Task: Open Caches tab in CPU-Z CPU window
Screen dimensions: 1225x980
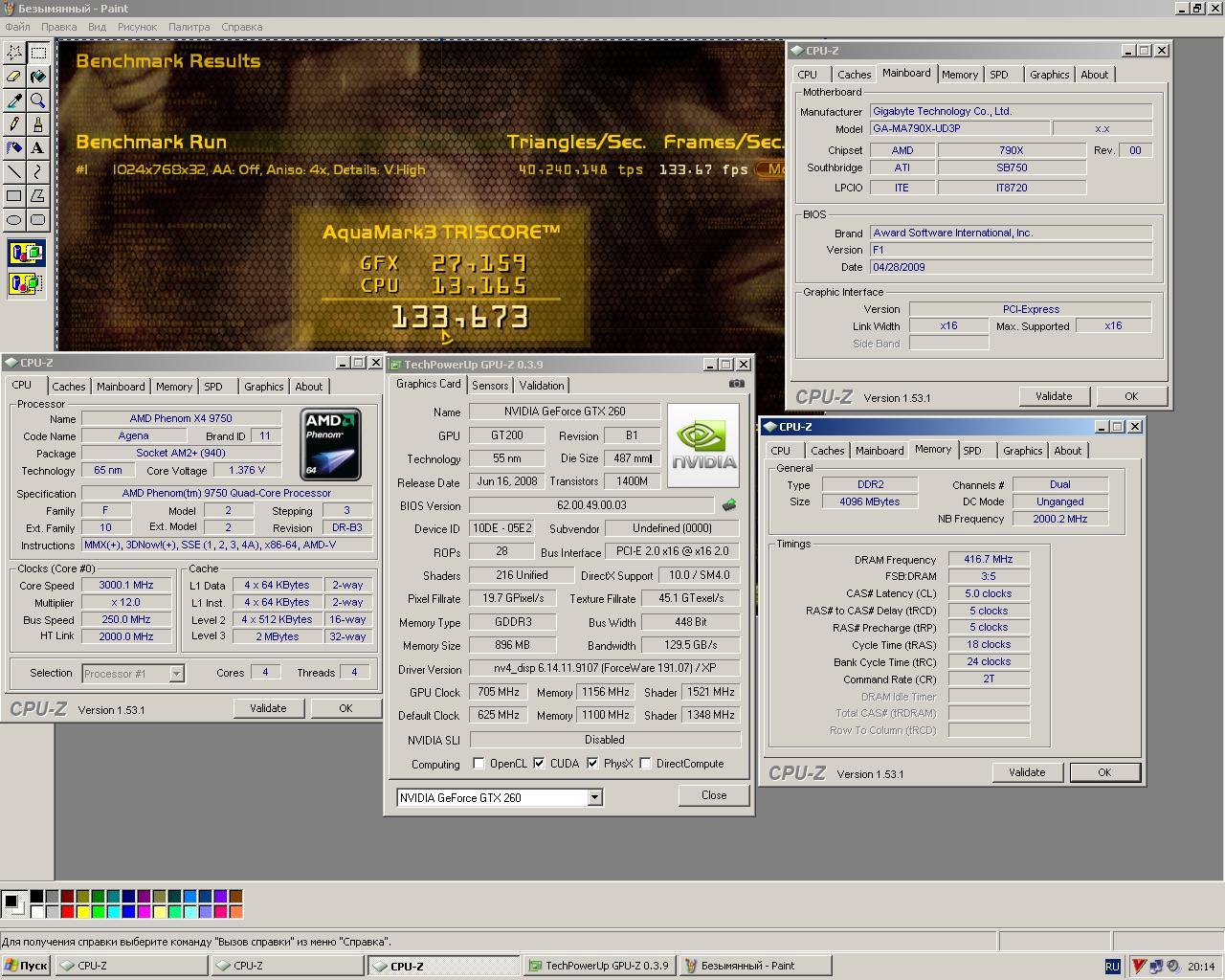Action: pos(69,387)
